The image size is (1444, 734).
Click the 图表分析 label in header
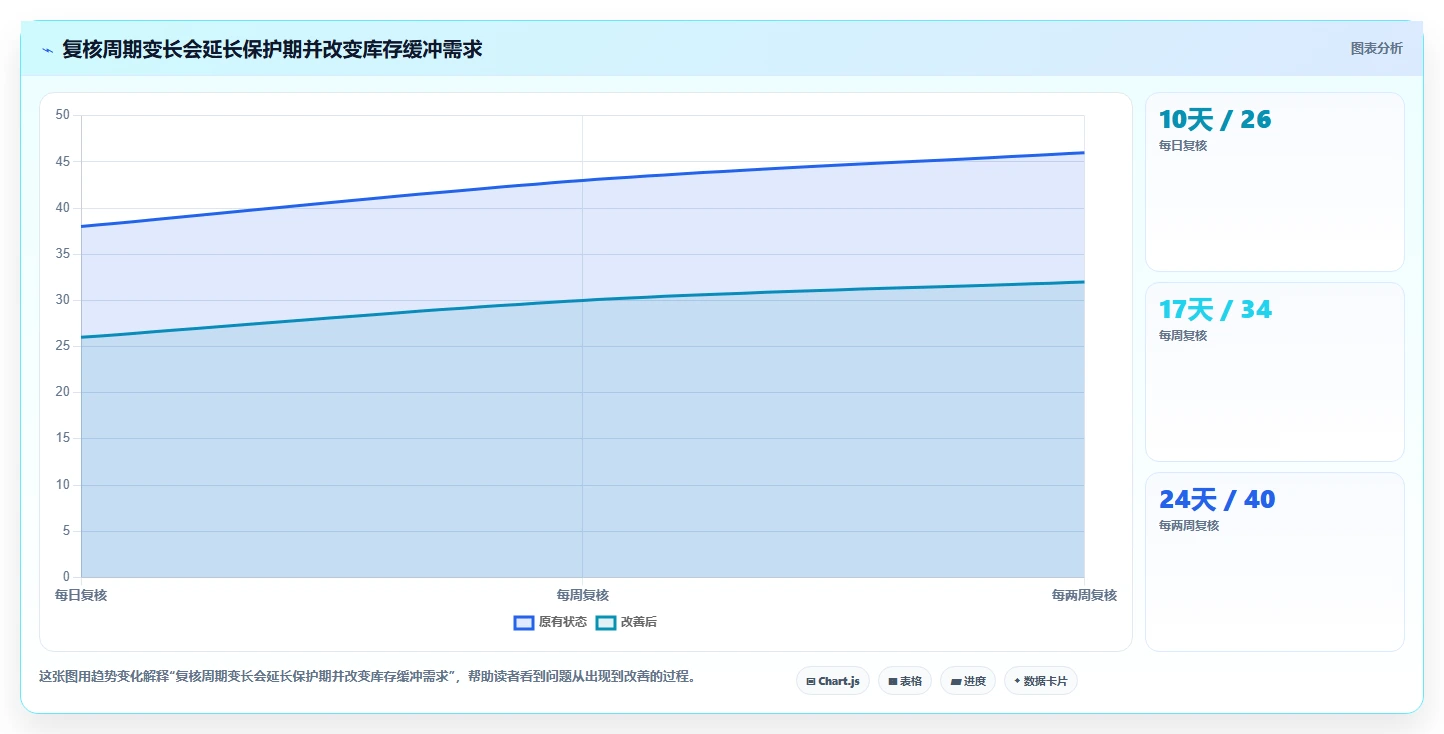pos(1376,48)
